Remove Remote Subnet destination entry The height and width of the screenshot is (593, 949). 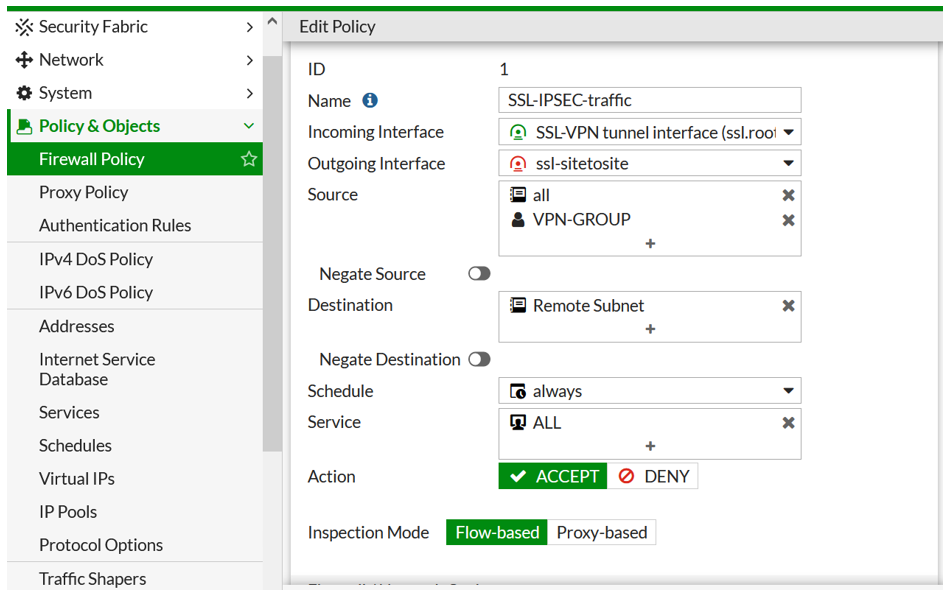pyautogui.click(x=788, y=306)
